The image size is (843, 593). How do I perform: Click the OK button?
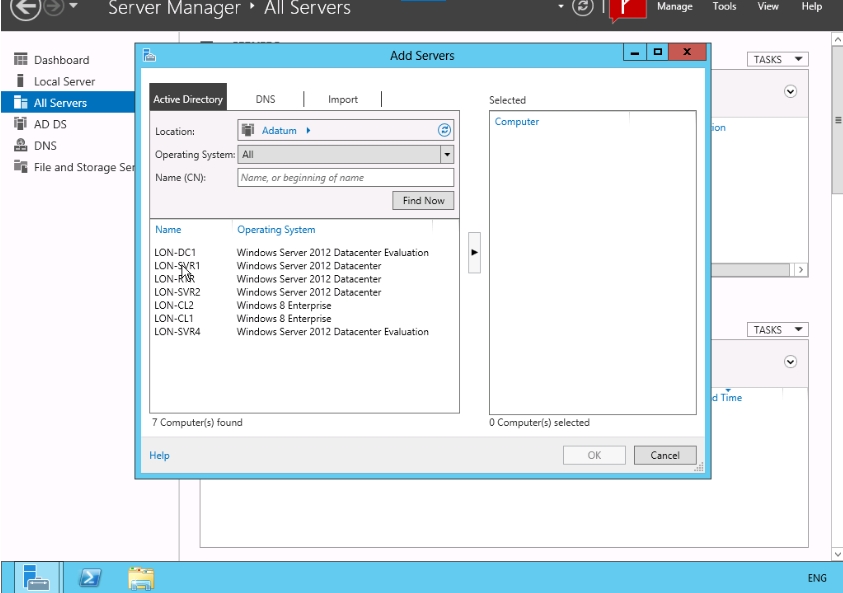coord(594,455)
